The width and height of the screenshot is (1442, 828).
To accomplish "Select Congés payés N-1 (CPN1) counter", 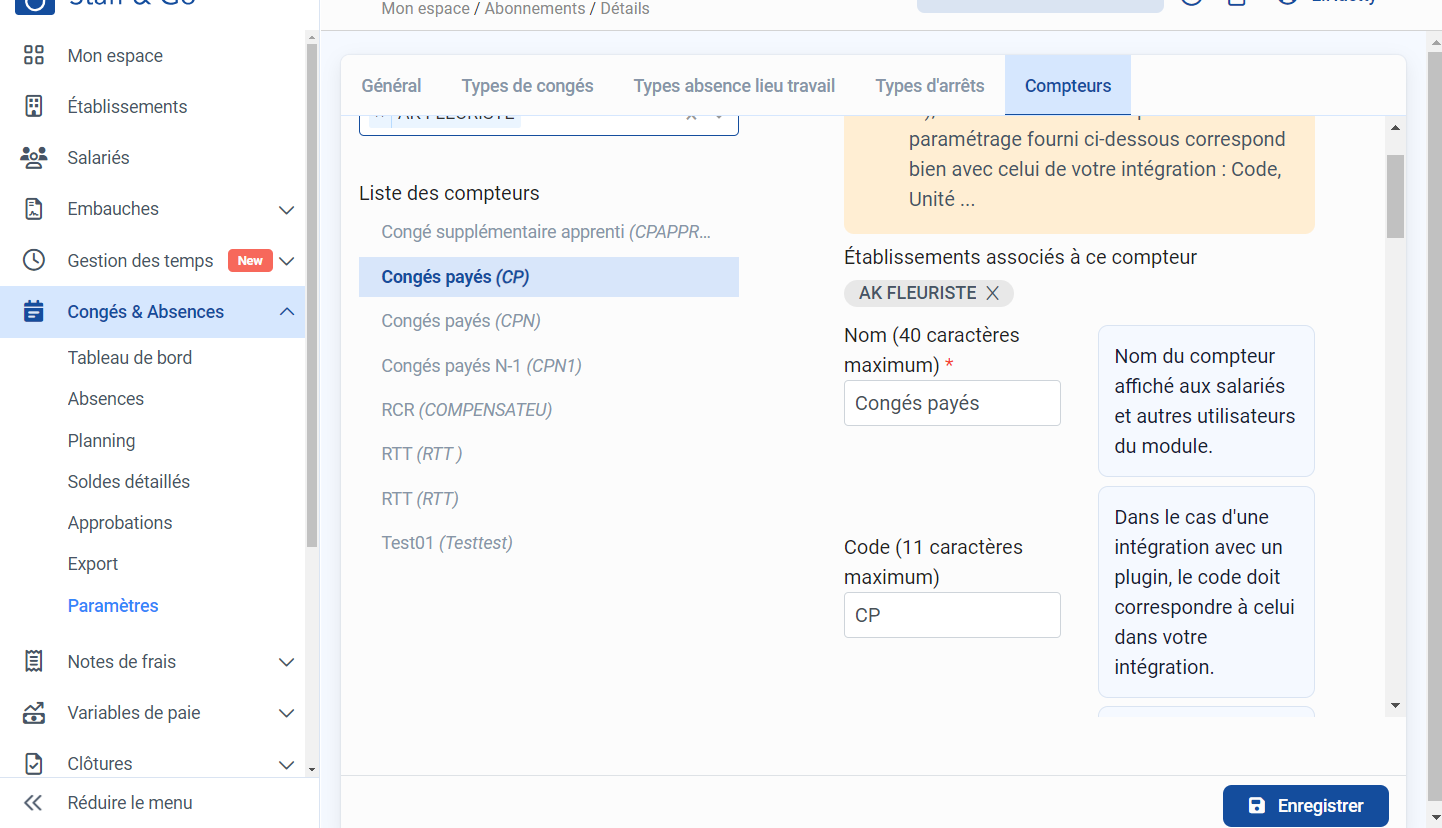I will pos(549,366).
